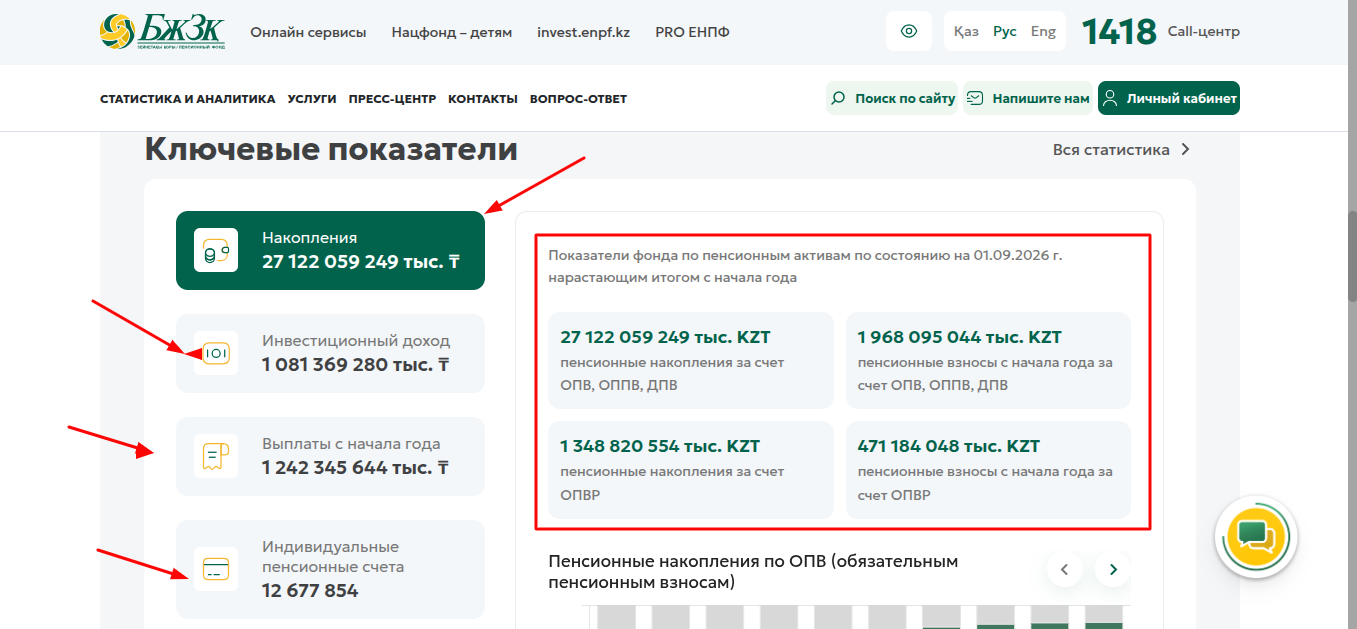Expand Вся статистика chevron arrow
1357x629 pixels.
1186,150
